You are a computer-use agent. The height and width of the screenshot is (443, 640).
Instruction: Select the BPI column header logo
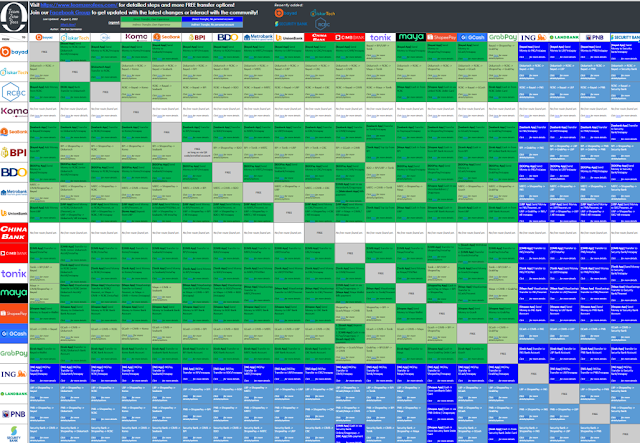[197, 37]
